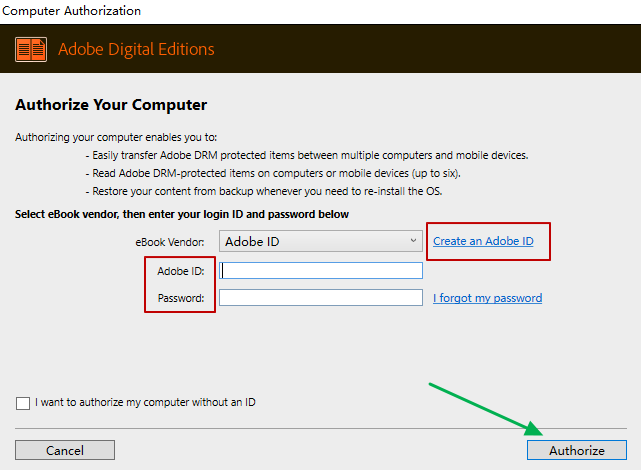The width and height of the screenshot is (641, 470).
Task: Click the 'Password:' field label
Action: pyautogui.click(x=181, y=298)
